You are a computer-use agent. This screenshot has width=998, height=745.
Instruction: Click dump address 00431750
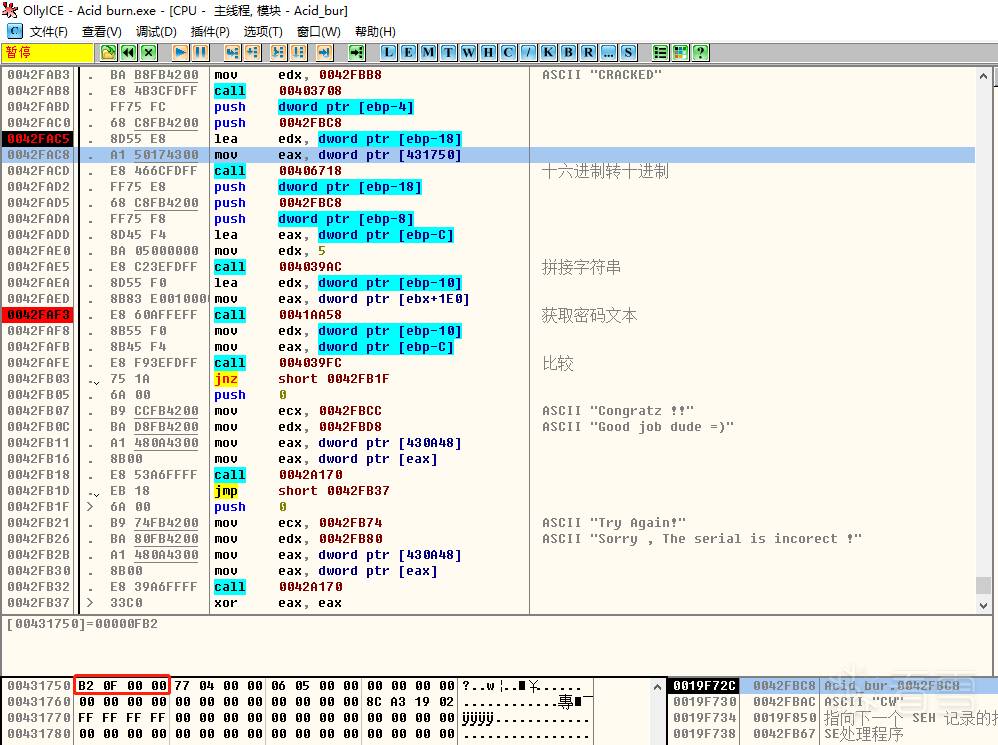coord(39,686)
